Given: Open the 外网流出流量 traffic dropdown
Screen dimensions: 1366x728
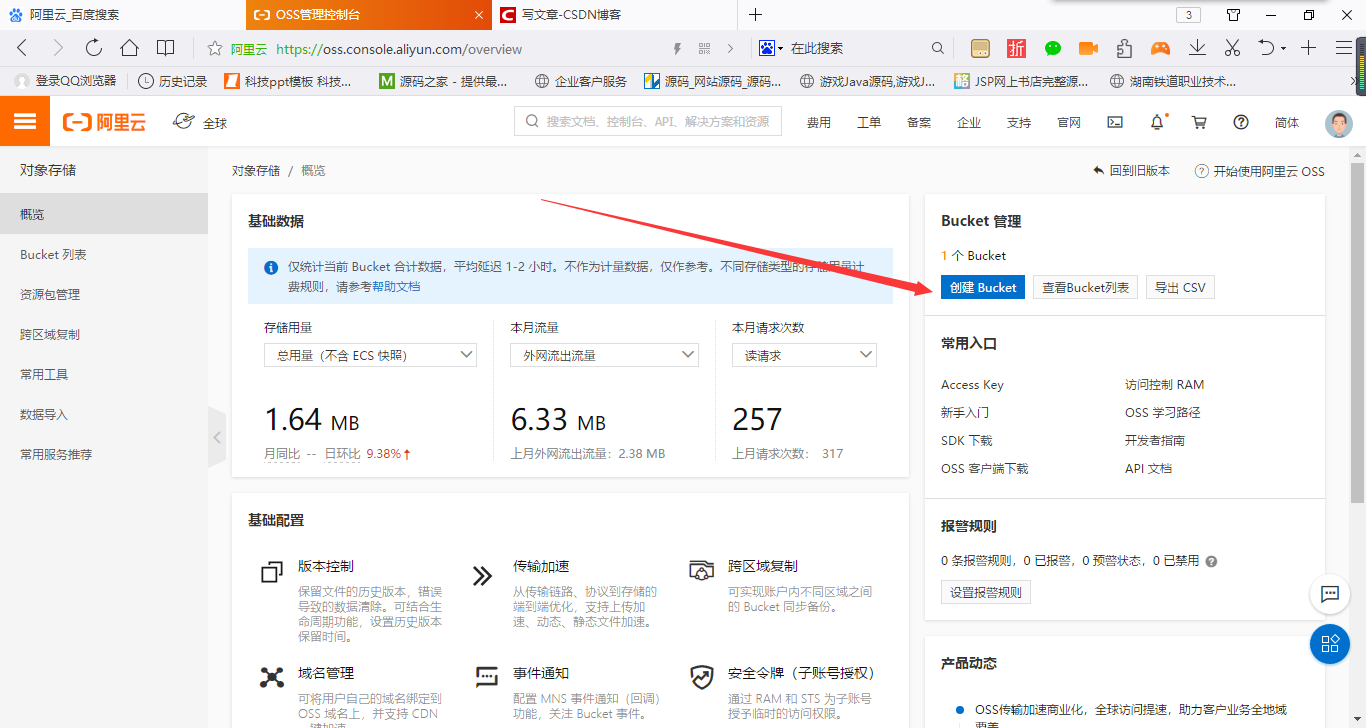Looking at the screenshot, I should pos(604,354).
